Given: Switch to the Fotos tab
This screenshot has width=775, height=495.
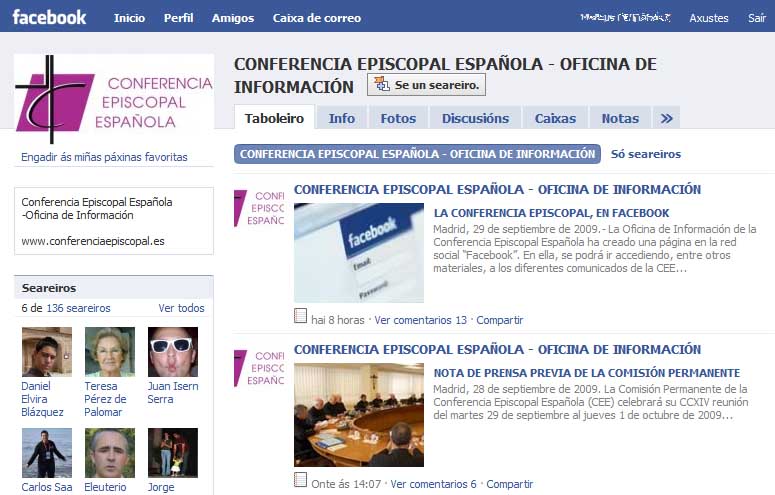Looking at the screenshot, I should click(398, 118).
